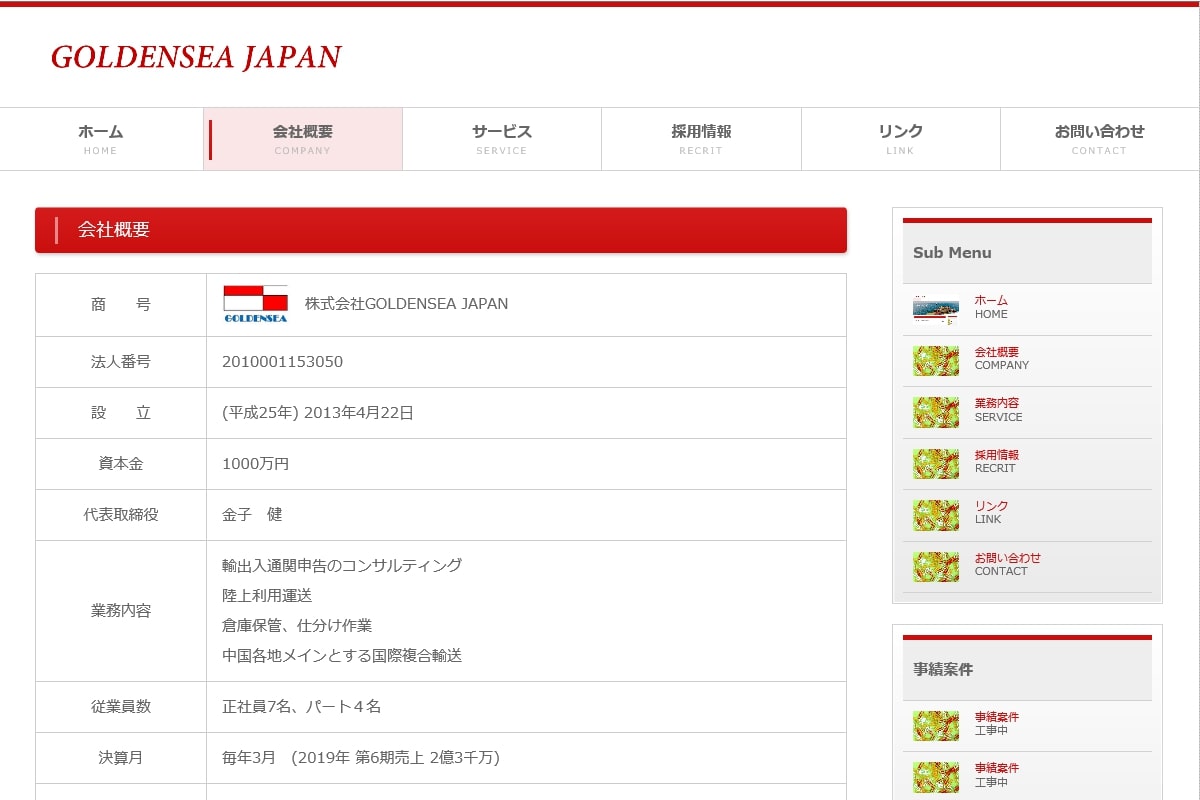Click the text 陸上利用運送
This screenshot has height=800, width=1200.
[x=267, y=596]
